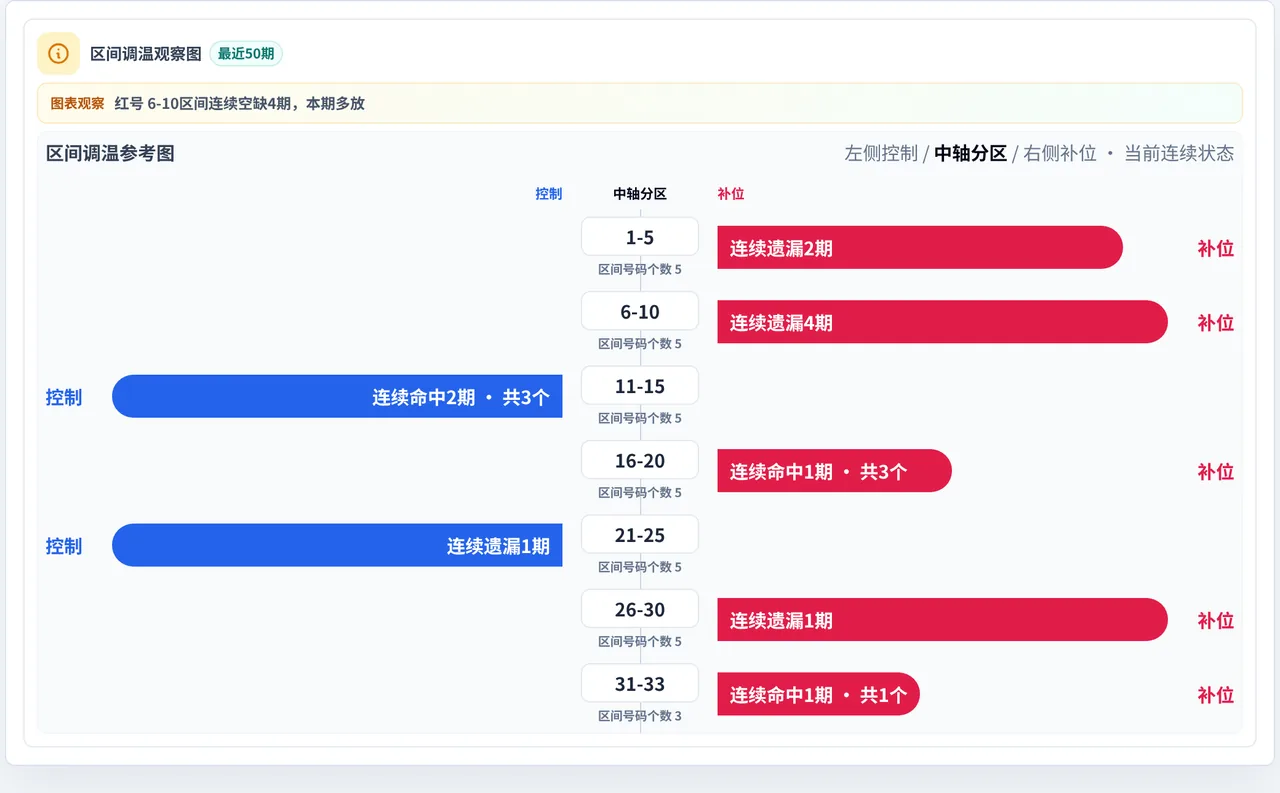
Task: Select the 26-30 zone box
Action: click(640, 609)
